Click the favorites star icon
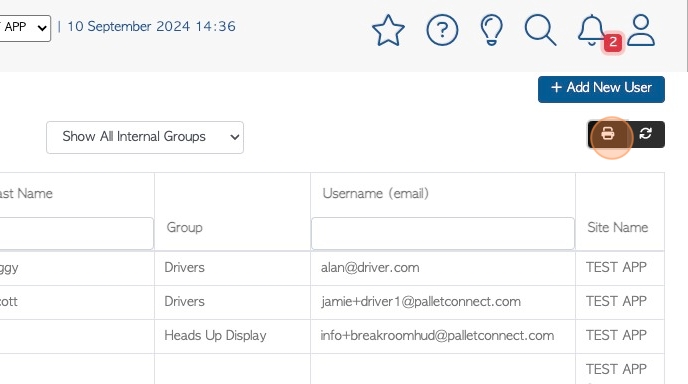Screen dimensions: 688x384 388,30
